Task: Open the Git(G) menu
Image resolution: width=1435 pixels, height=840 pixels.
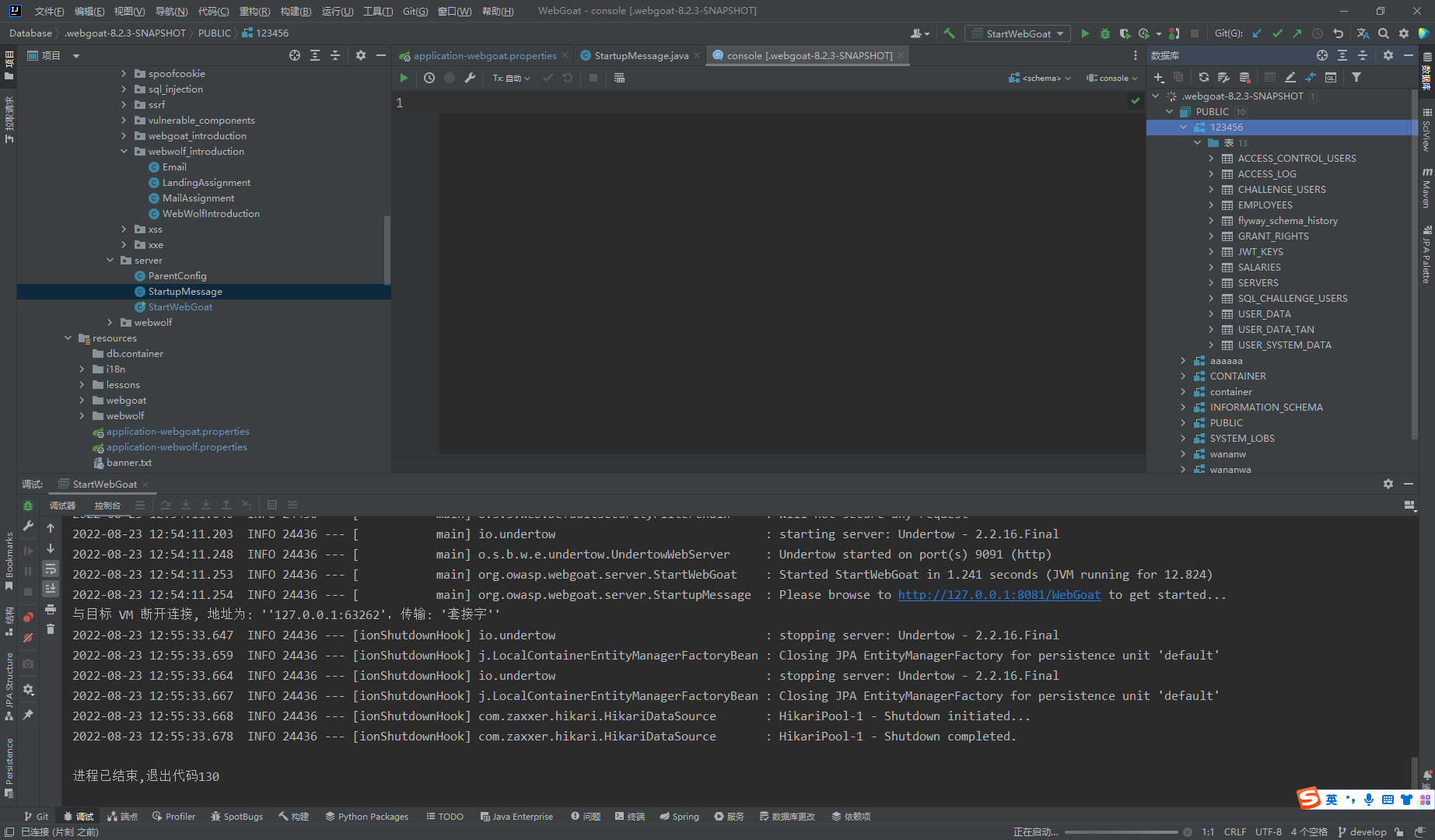Action: coord(415,11)
